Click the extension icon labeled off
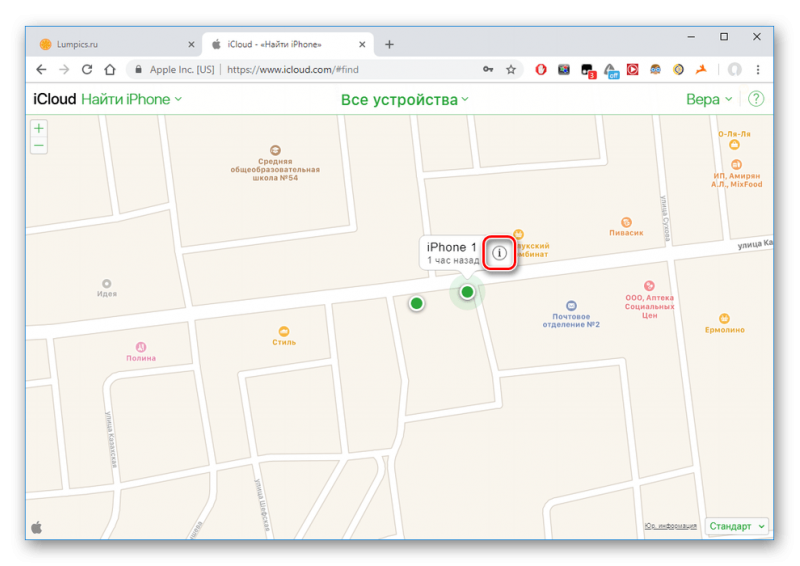 click(x=611, y=70)
